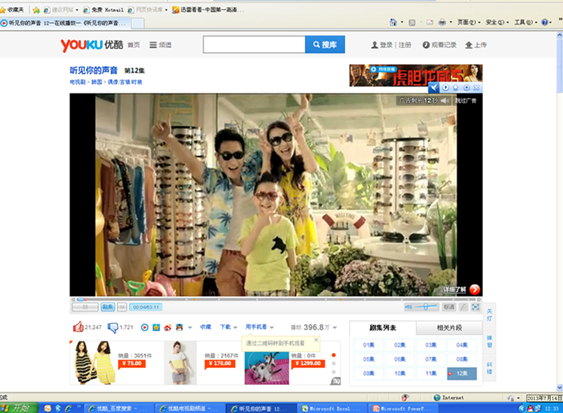Viewport: 563px width, 413px height.
Task: Go to Youku 首页 home link
Action: [x=134, y=45]
